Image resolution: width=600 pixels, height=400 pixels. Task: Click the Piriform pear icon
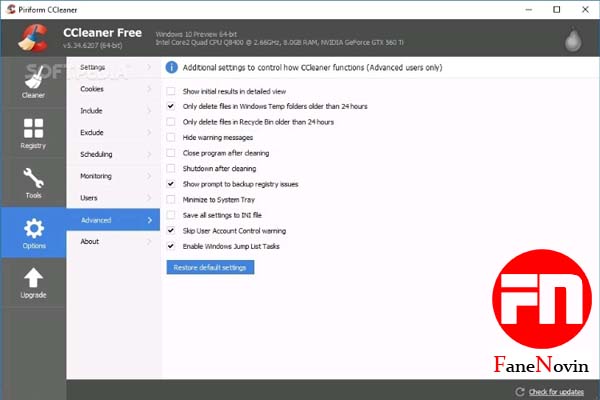(x=573, y=40)
